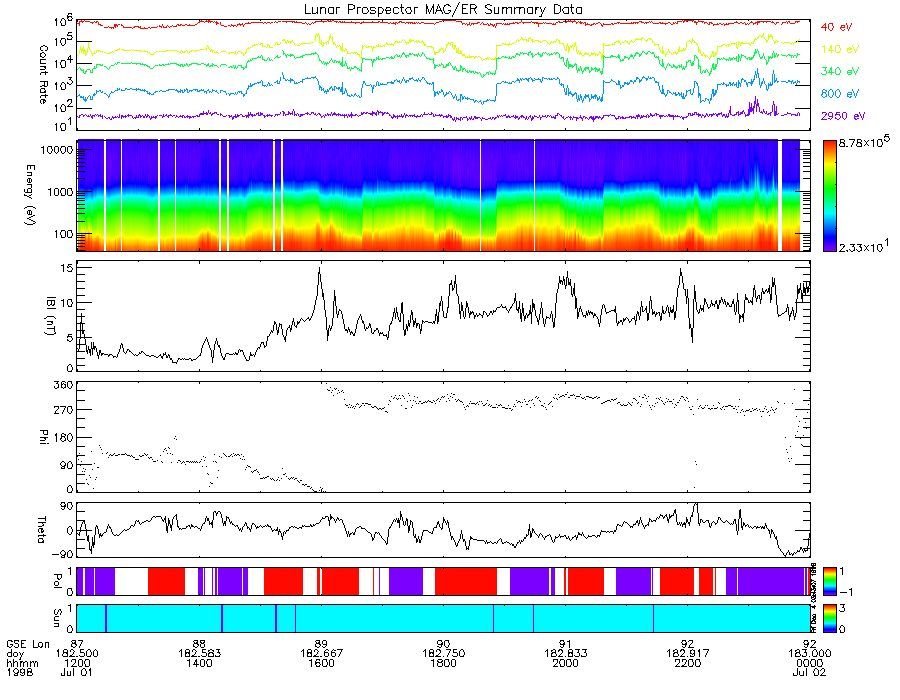Click the 'Phi' axis label

[43, 436]
